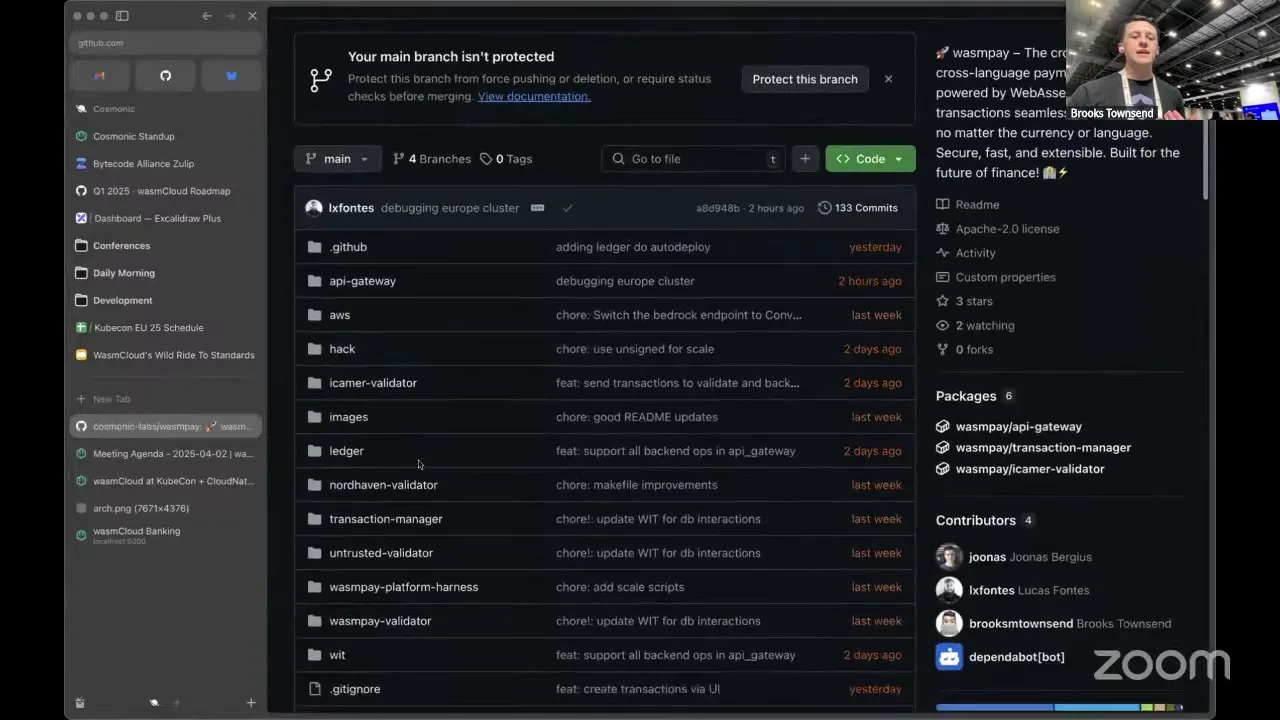This screenshot has height=720, width=1280.
Task: Open the pinned Bluesky favorite tile
Action: click(232, 75)
